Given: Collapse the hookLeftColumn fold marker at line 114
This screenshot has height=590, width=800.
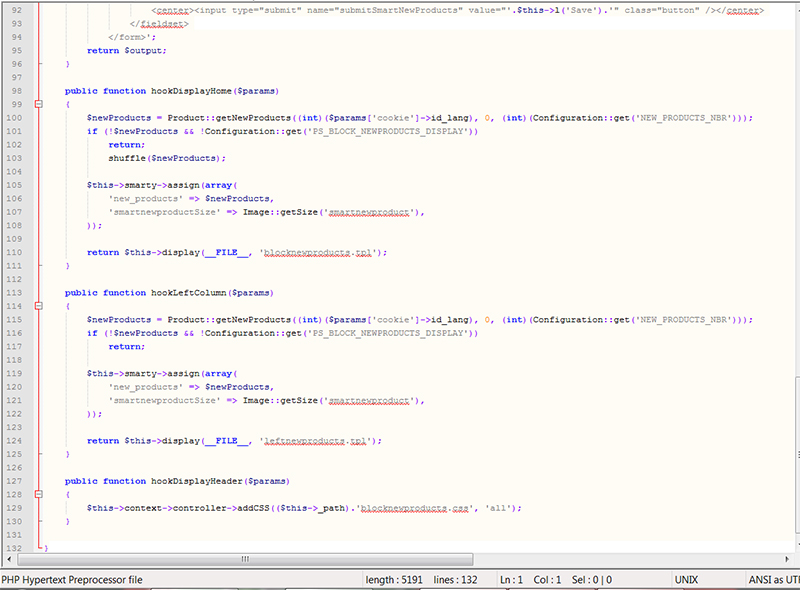Looking at the screenshot, I should click(x=38, y=306).
